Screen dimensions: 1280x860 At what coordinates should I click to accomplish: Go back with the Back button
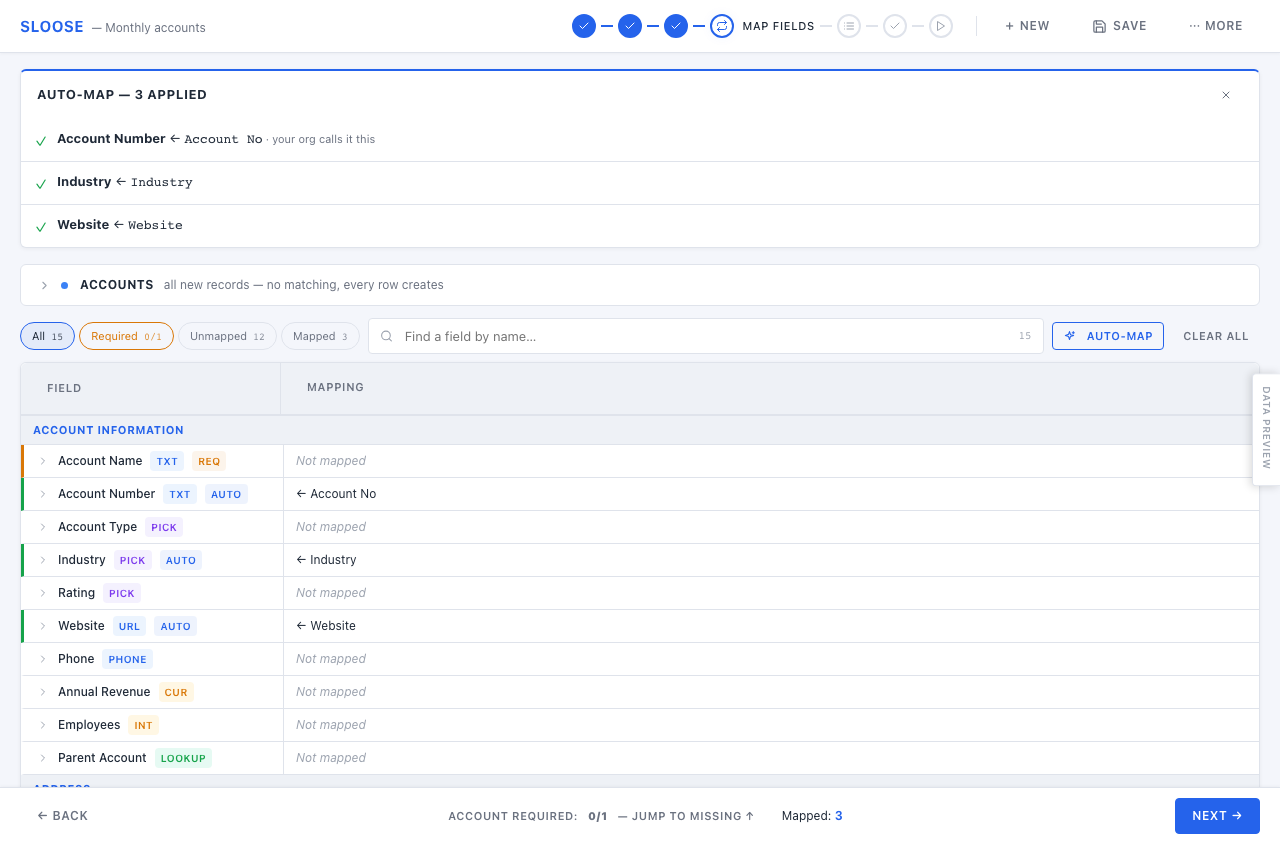click(63, 816)
